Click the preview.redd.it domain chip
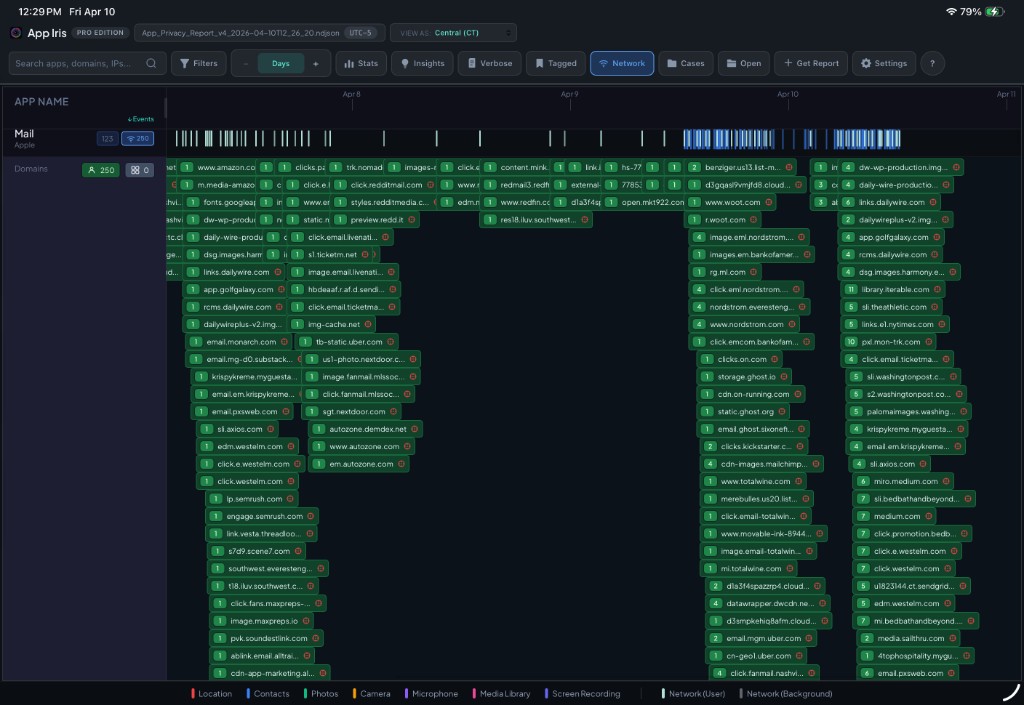 click(x=374, y=220)
